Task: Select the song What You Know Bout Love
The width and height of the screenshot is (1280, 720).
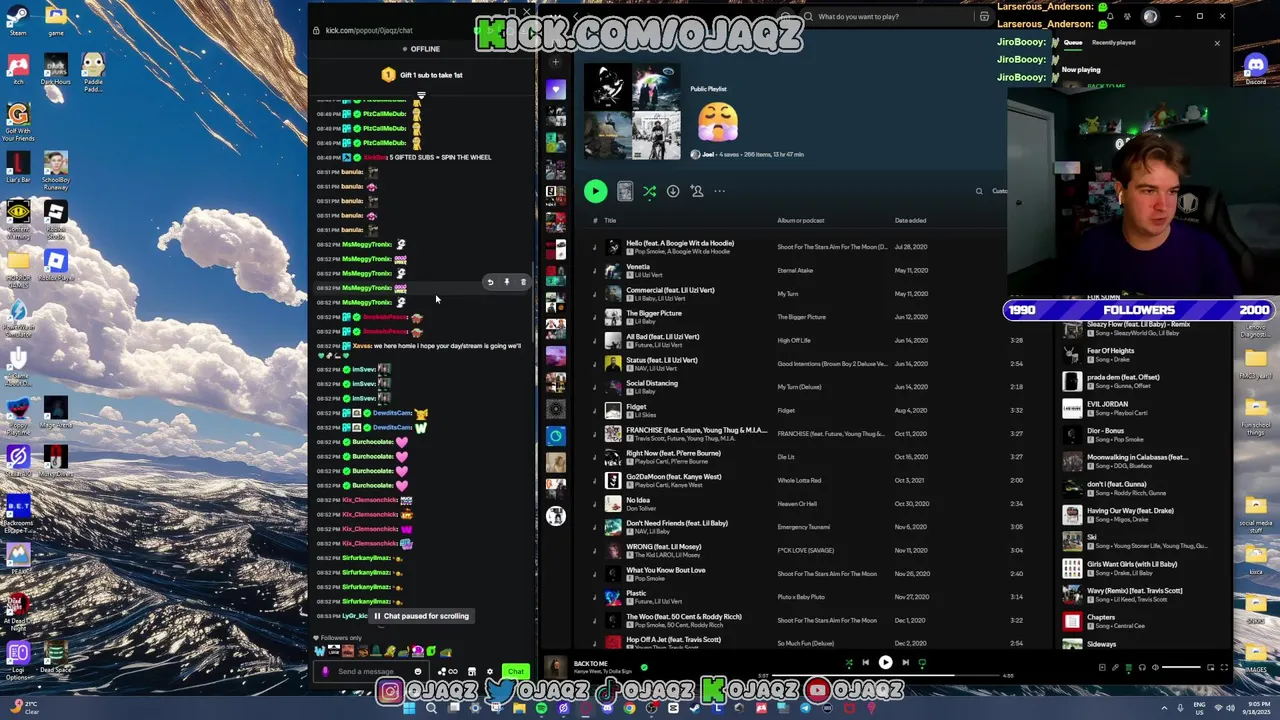Action: coord(666,570)
